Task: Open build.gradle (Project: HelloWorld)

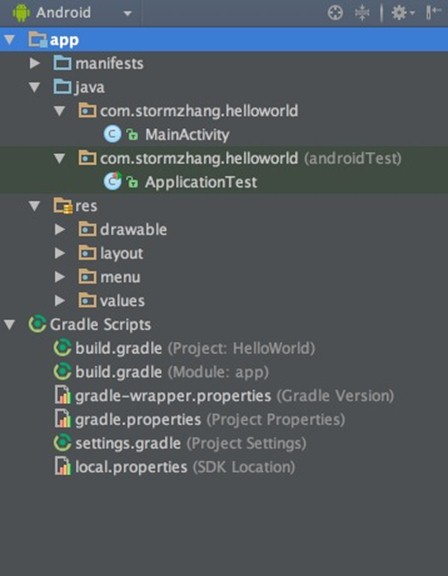Action: (x=195, y=349)
